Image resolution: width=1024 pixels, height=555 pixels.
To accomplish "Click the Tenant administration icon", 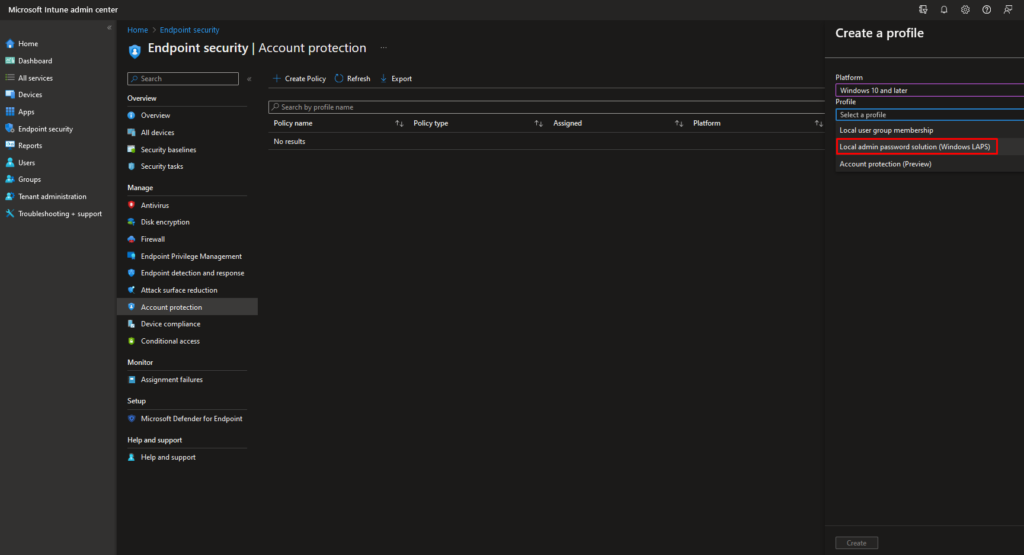I will pyautogui.click(x=10, y=197).
